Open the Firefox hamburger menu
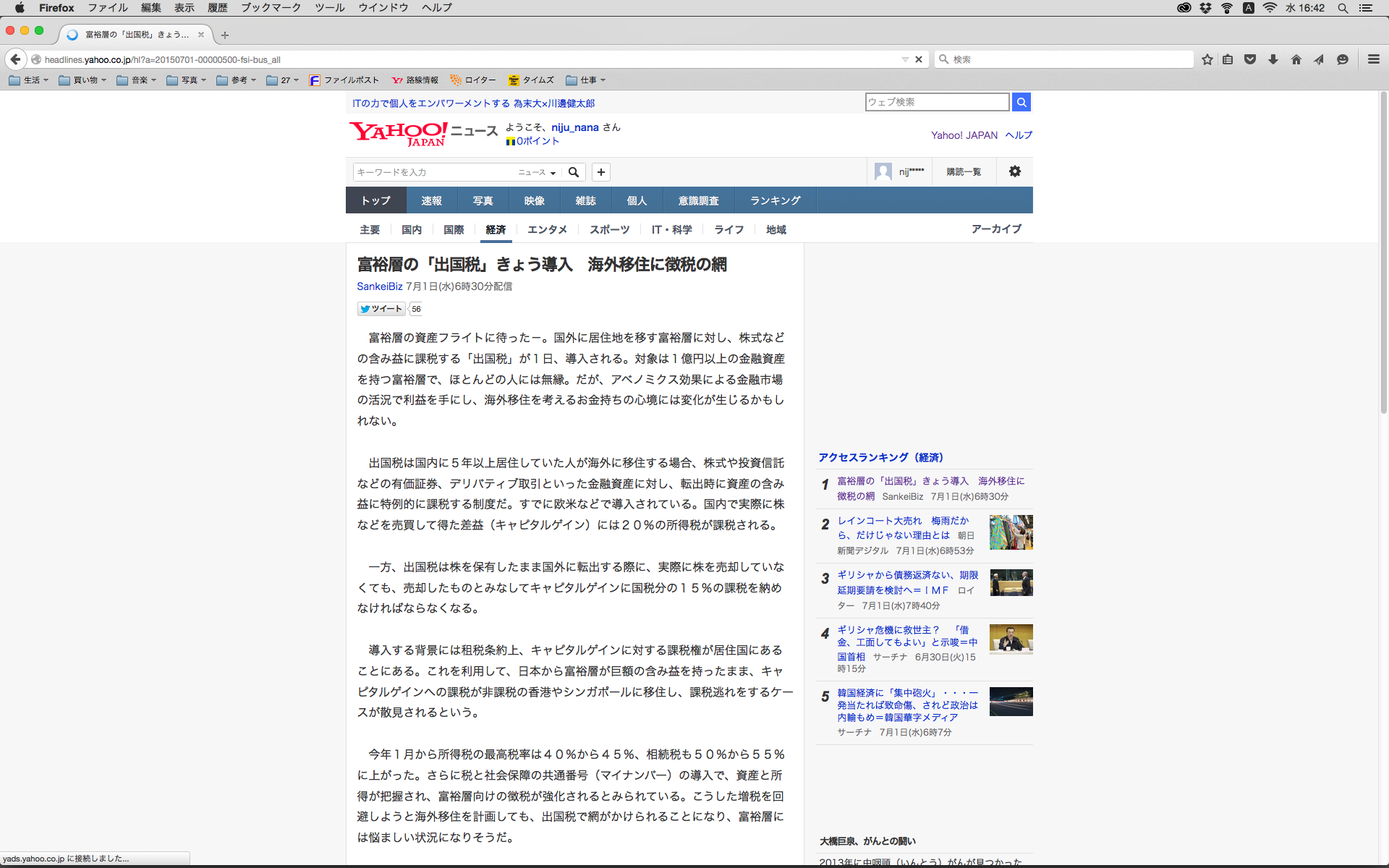 (x=1373, y=59)
